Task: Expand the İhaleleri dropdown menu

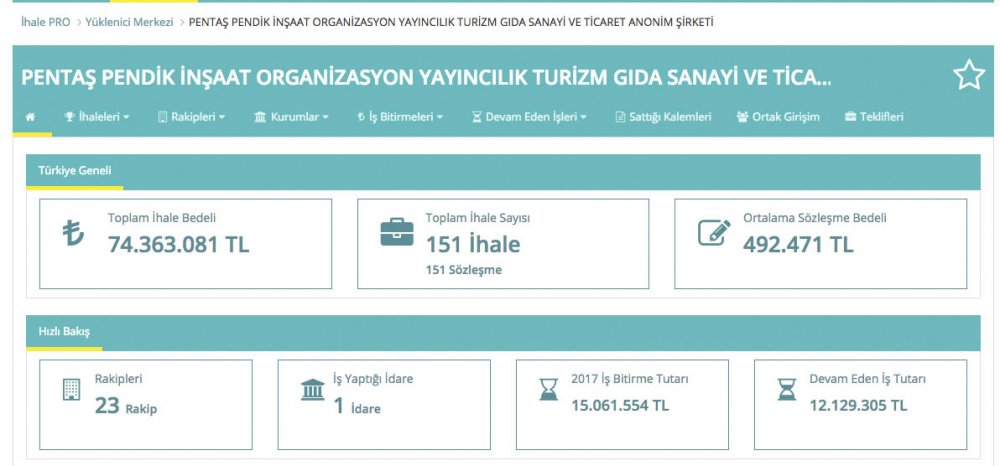Action: [x=96, y=117]
